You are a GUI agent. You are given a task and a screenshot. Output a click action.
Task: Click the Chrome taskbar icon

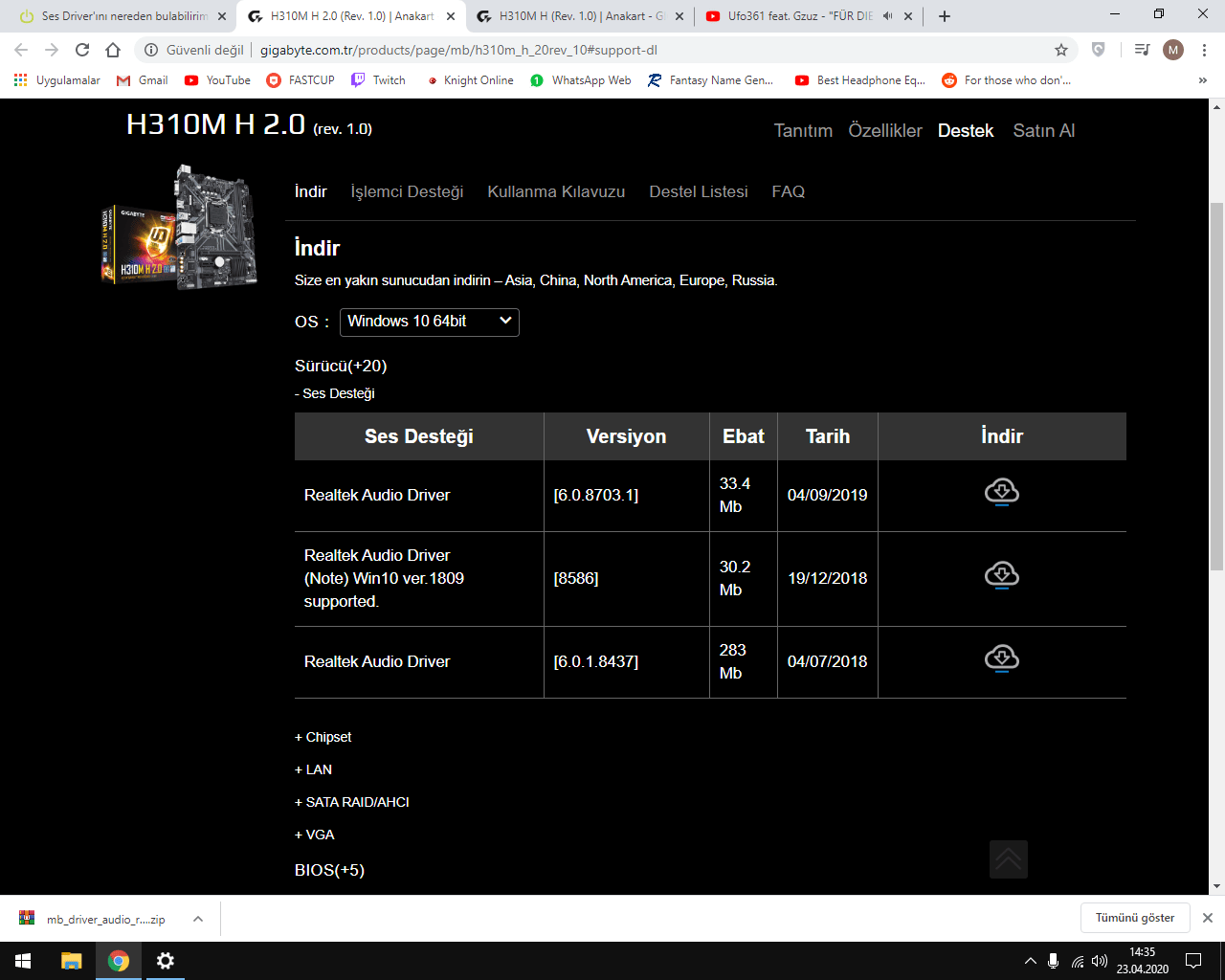[119, 961]
